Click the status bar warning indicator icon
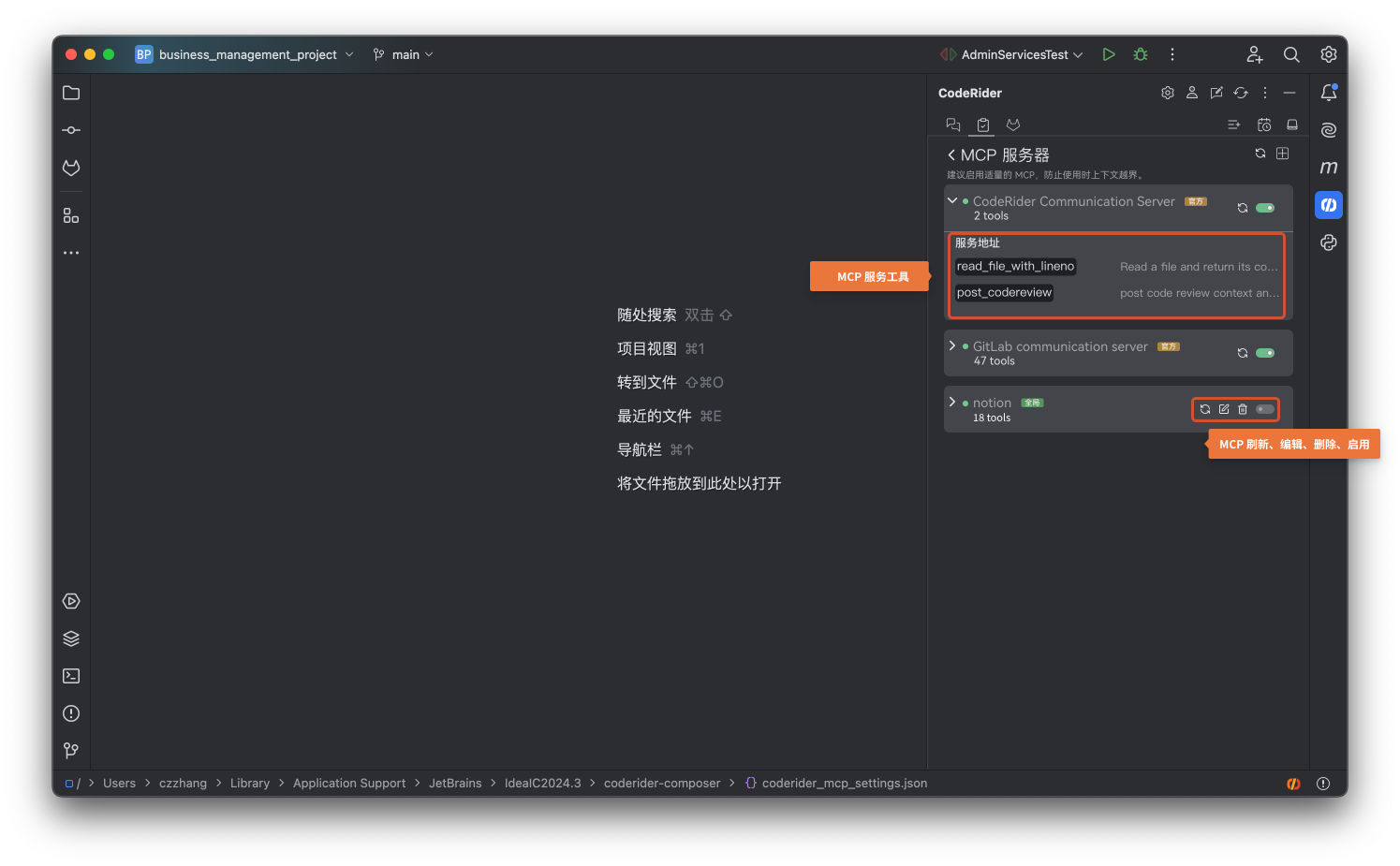Viewport: 1400px width, 866px height. point(1323,784)
